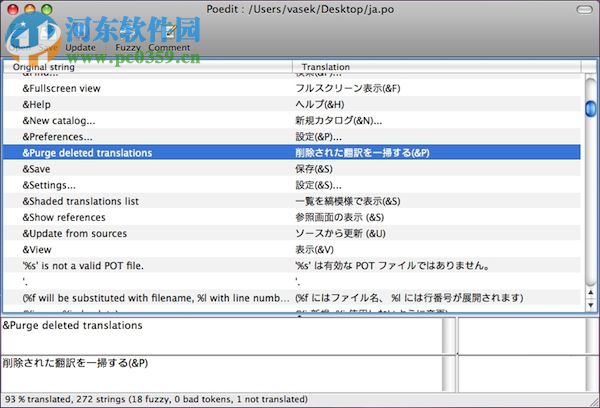The image size is (600, 408).
Task: Select the '&Show references' entry
Action: (x=64, y=217)
